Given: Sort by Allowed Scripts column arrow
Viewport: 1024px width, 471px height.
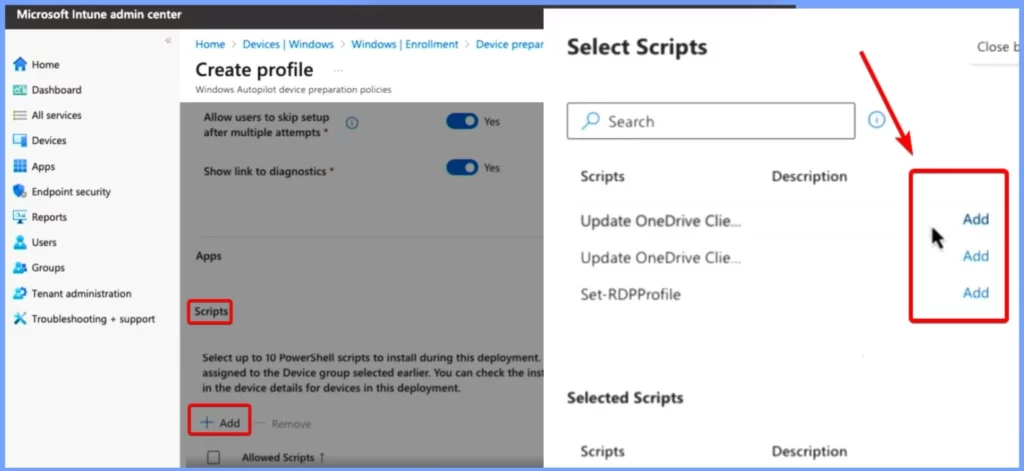Looking at the screenshot, I should [321, 458].
